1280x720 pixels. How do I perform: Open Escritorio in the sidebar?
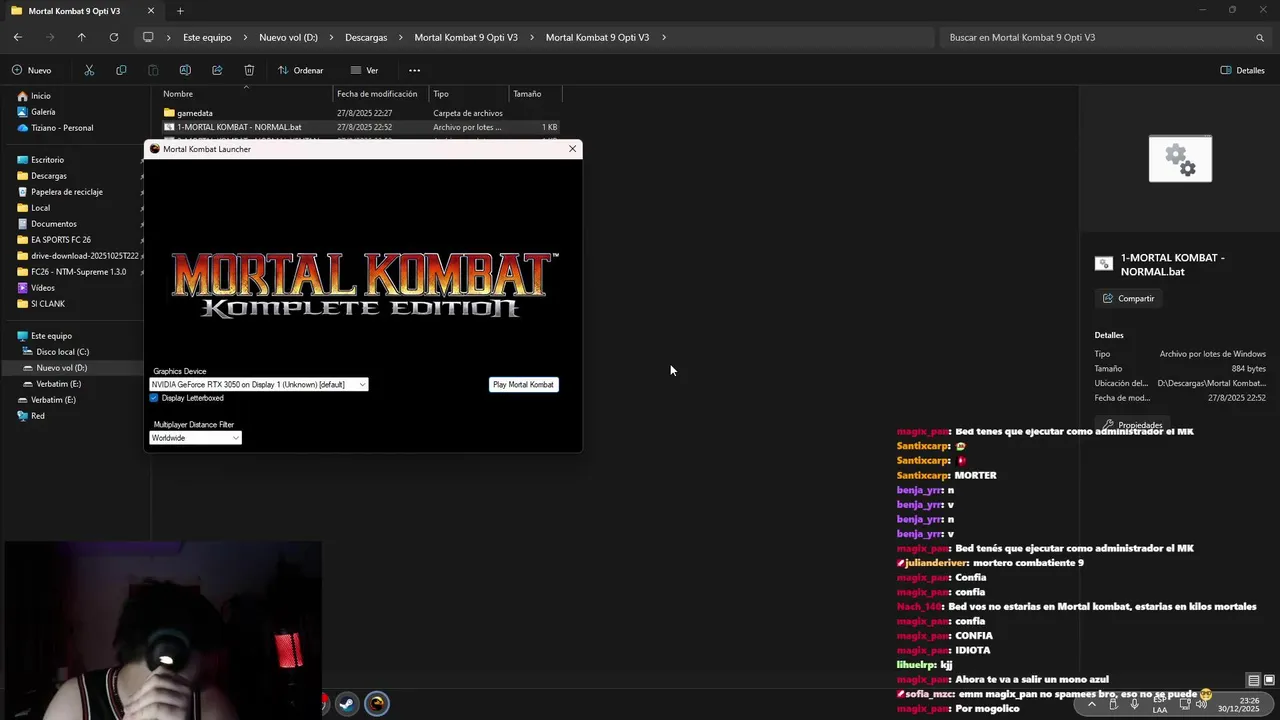tap(47, 160)
